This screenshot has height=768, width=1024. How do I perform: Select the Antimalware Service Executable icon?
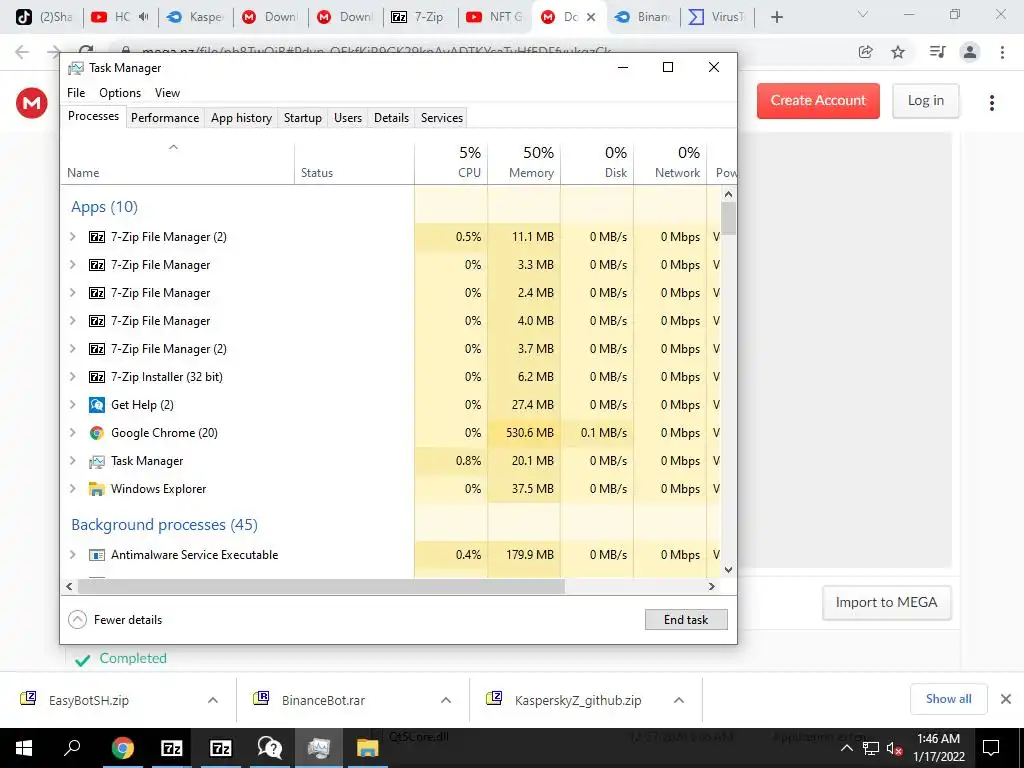tap(97, 555)
